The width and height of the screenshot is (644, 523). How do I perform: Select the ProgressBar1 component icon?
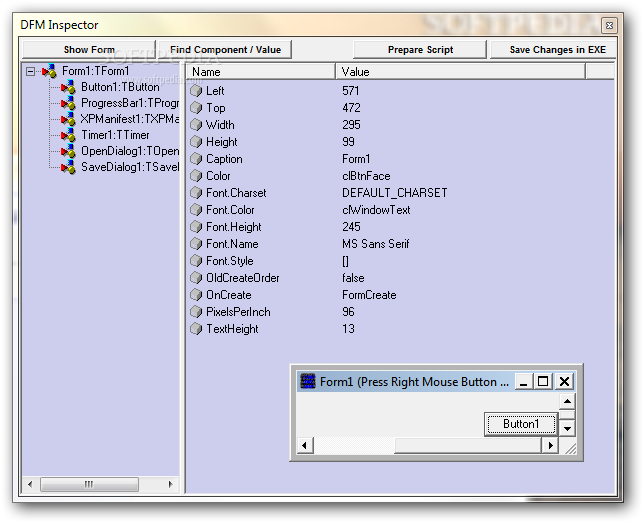click(68, 103)
